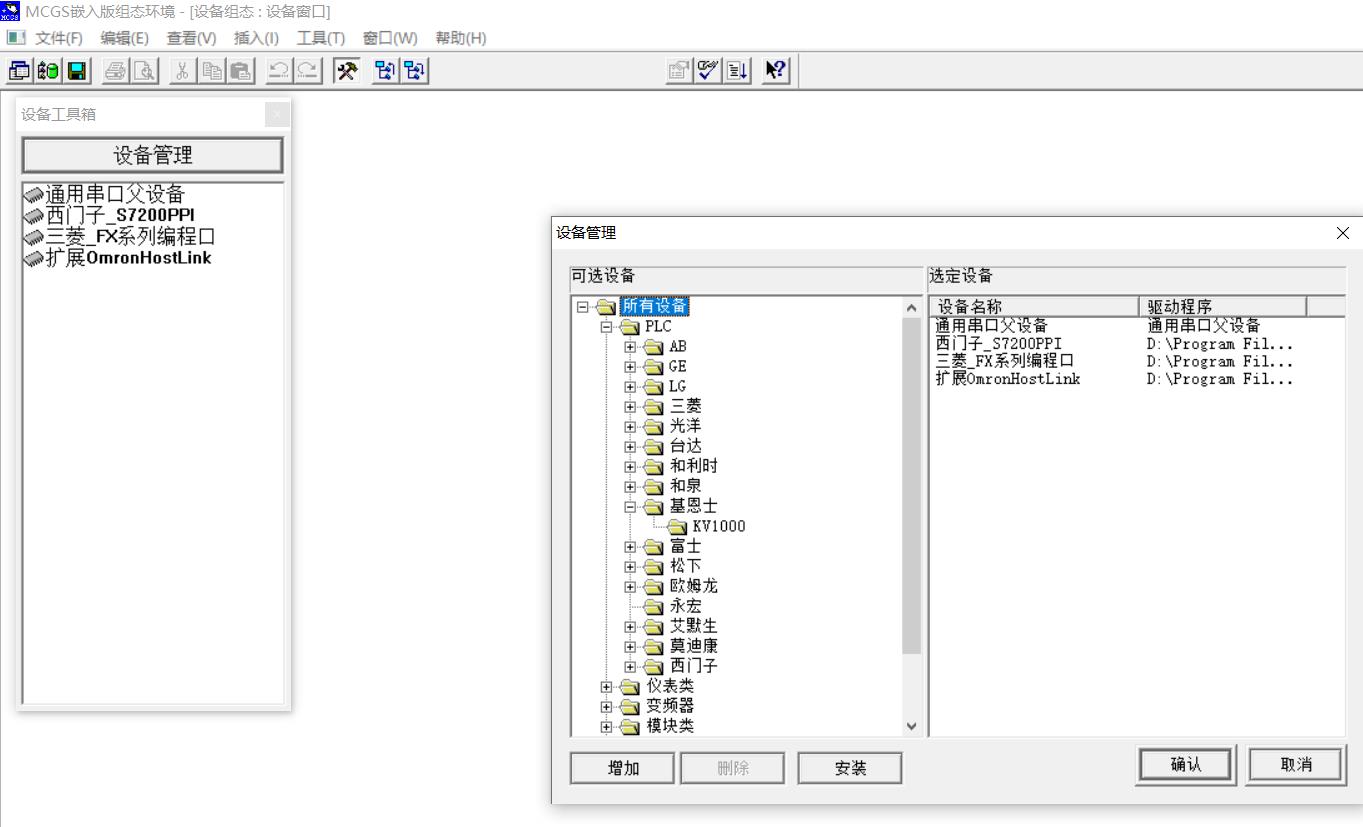Open the 设备管理 button in toolbox
The width and height of the screenshot is (1363, 827).
click(152, 155)
